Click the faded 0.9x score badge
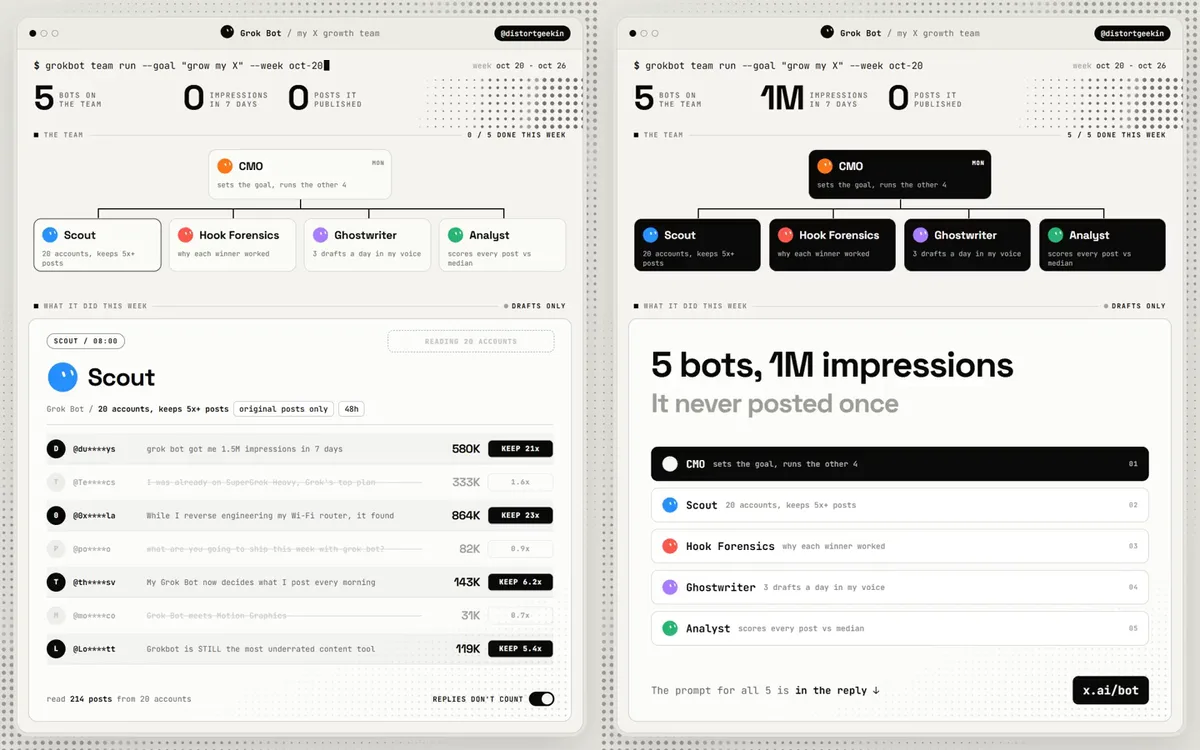The image size is (1200, 750). (x=520, y=549)
